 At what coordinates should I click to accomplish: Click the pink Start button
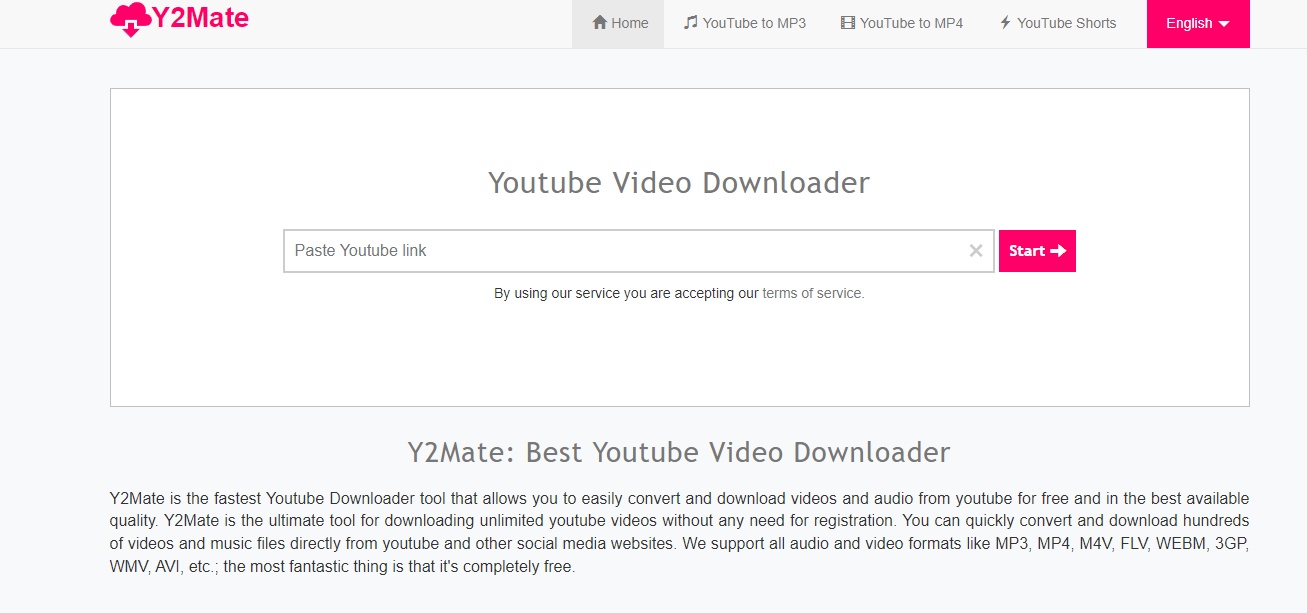click(x=1037, y=251)
